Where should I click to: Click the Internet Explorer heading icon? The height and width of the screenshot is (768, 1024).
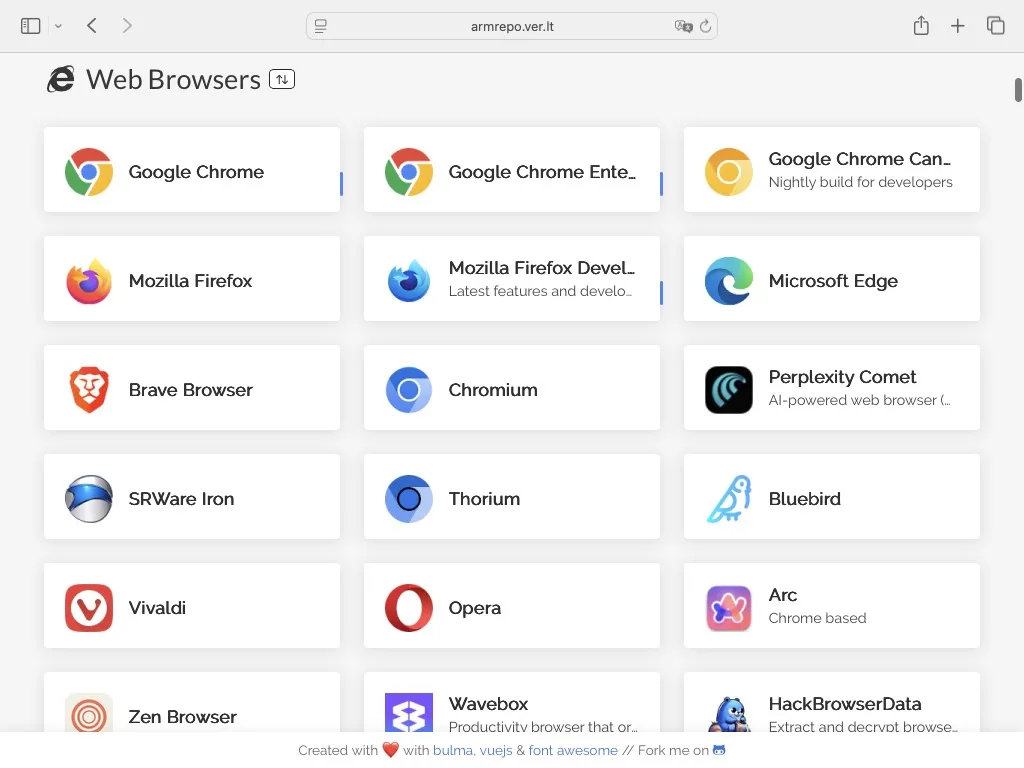[x=61, y=80]
